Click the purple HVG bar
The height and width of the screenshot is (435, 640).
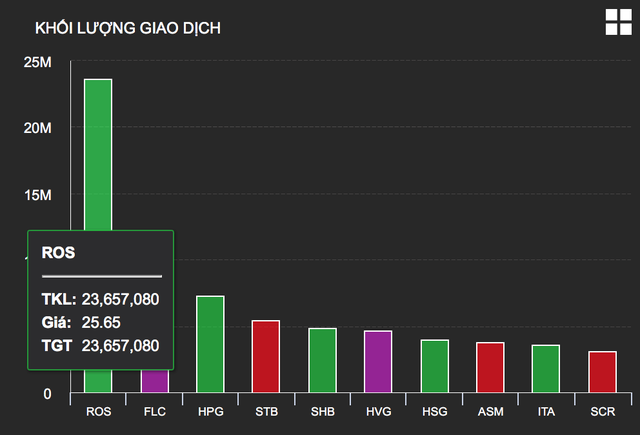(378, 361)
